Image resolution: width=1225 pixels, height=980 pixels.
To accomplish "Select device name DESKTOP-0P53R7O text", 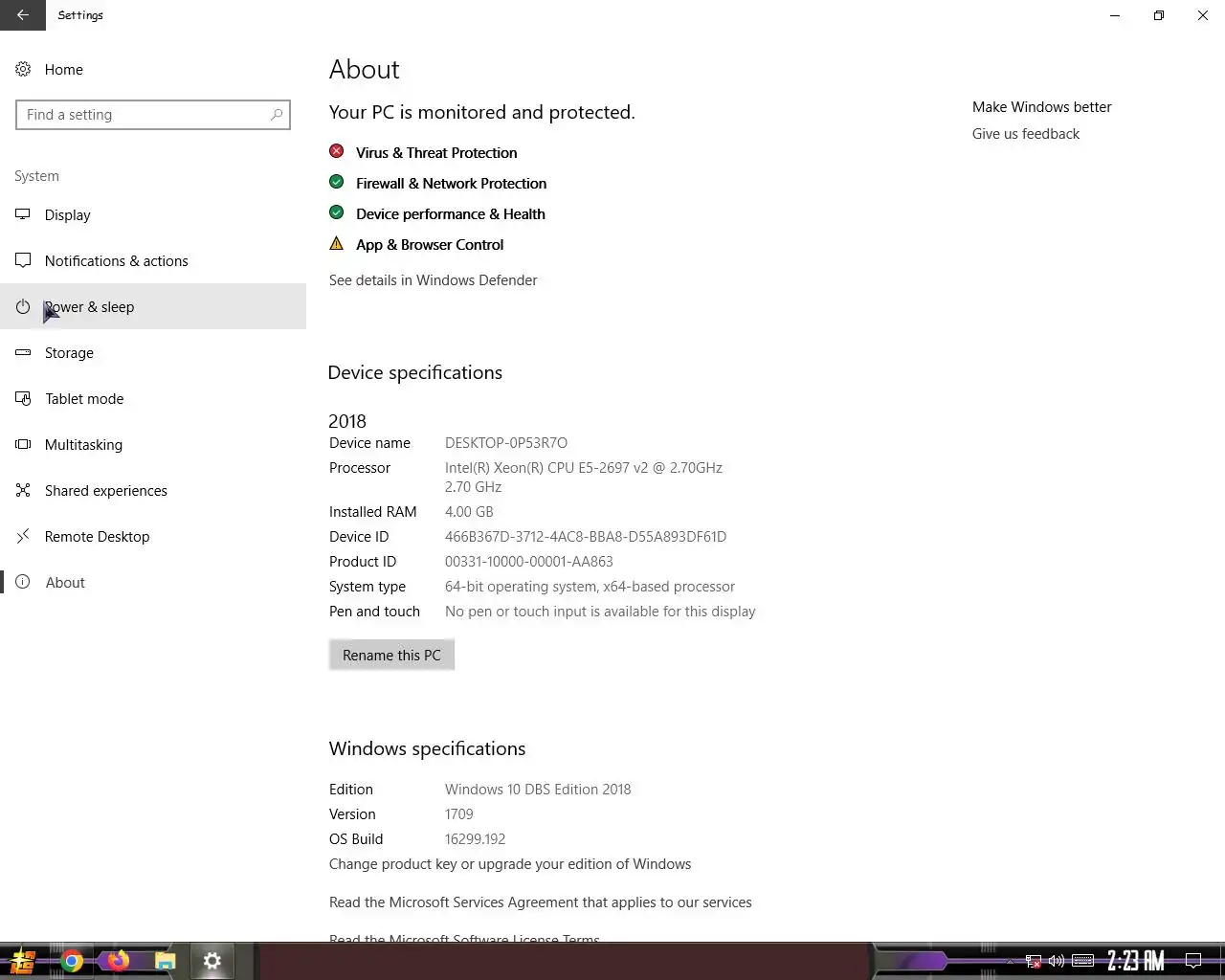I will click(506, 443).
